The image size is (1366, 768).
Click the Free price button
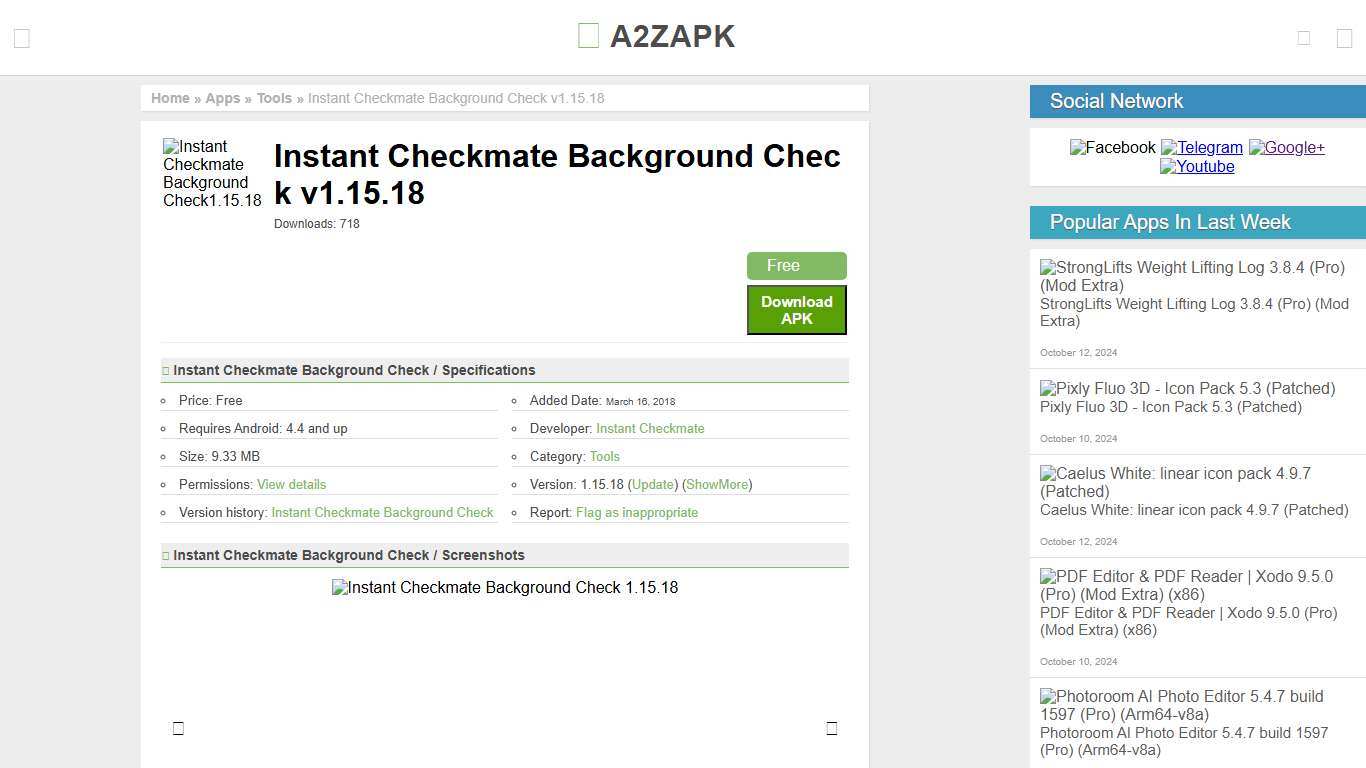[x=796, y=265]
